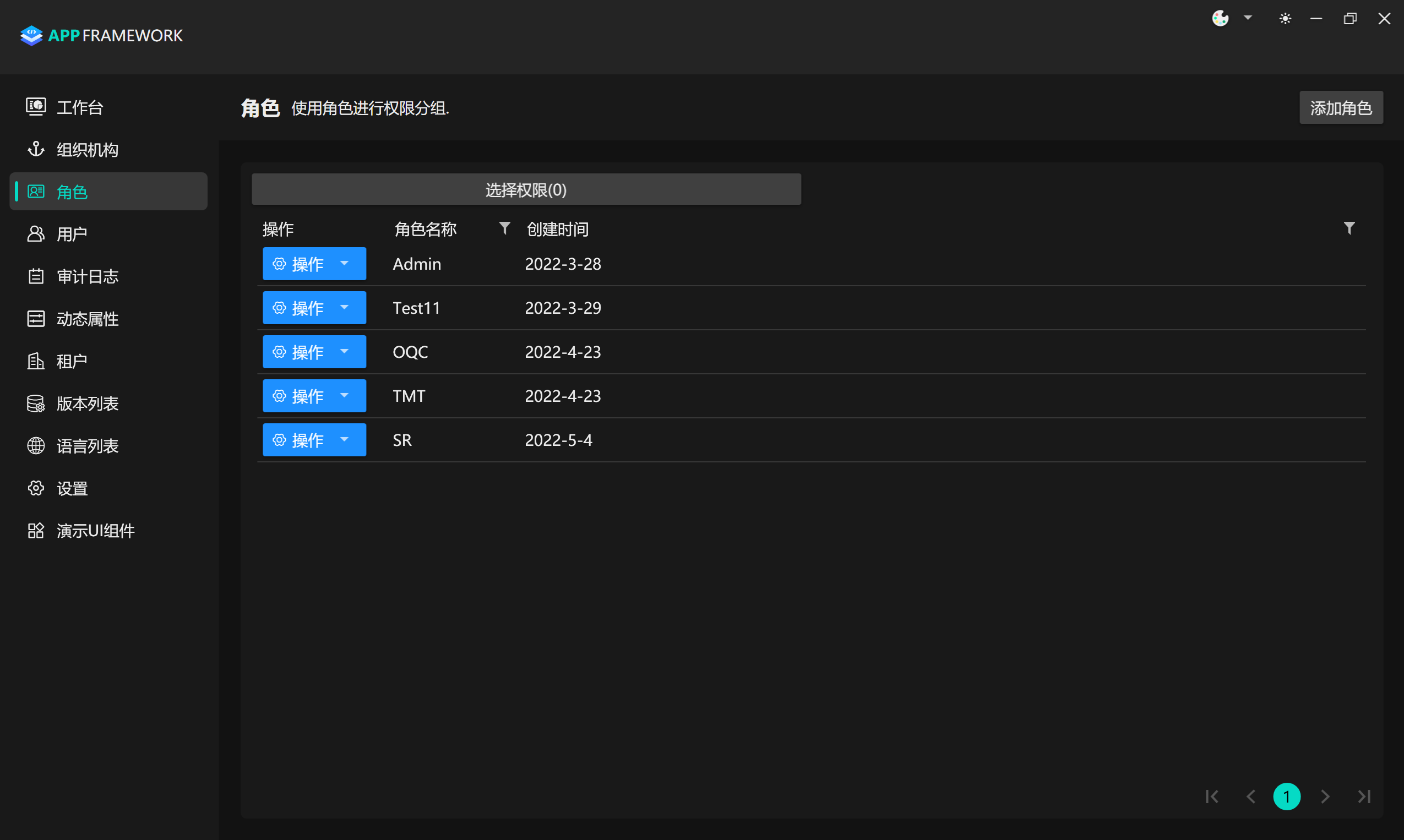
Task: Minimize the application window
Action: tap(1316, 19)
